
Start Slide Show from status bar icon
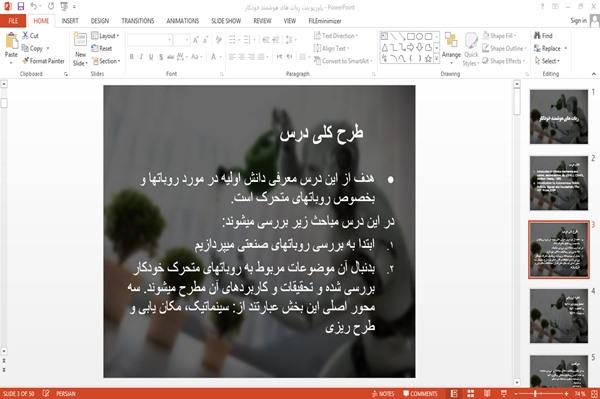[504, 394]
